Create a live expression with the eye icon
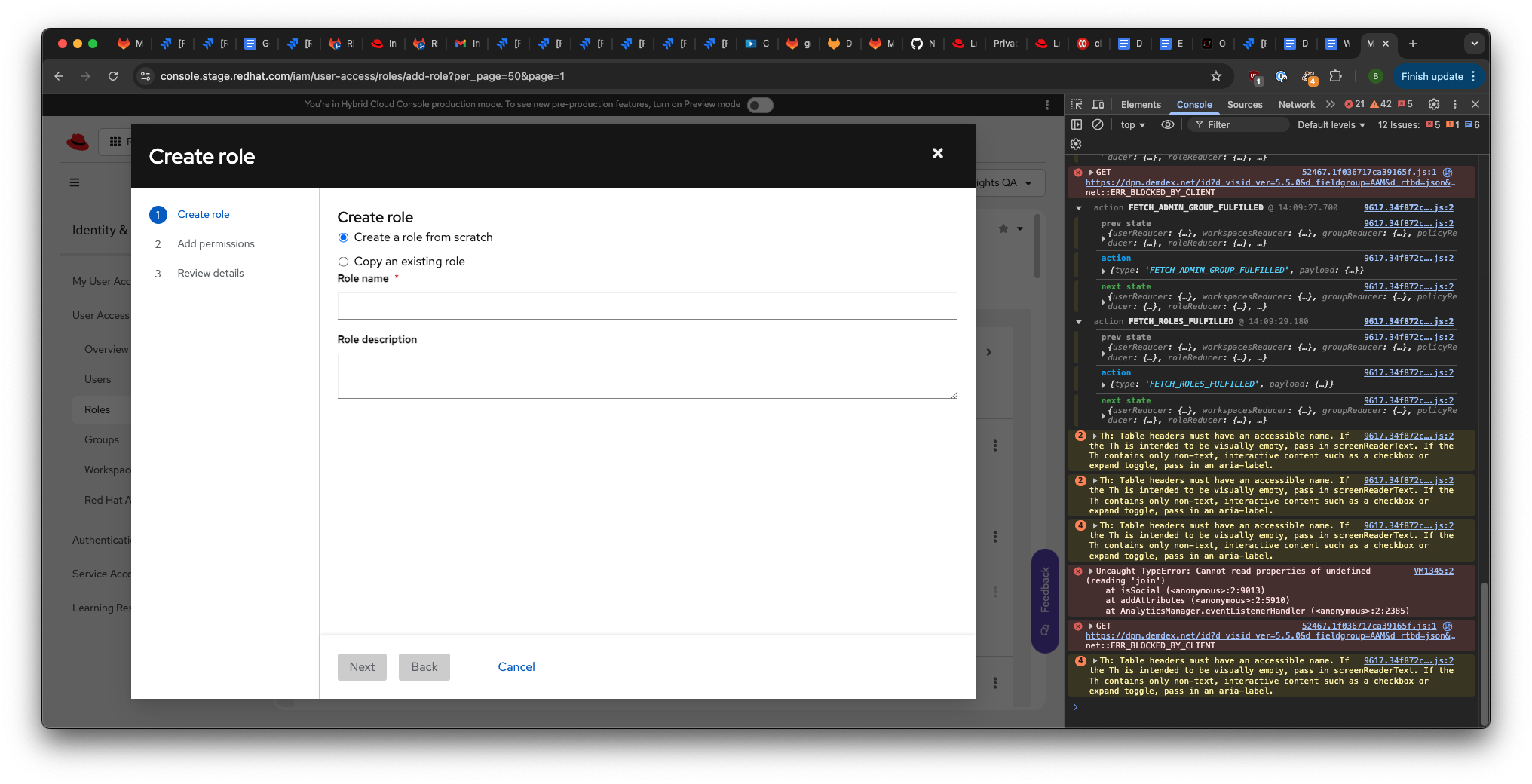Screen dimensions: 1532x784 (x=1168, y=124)
